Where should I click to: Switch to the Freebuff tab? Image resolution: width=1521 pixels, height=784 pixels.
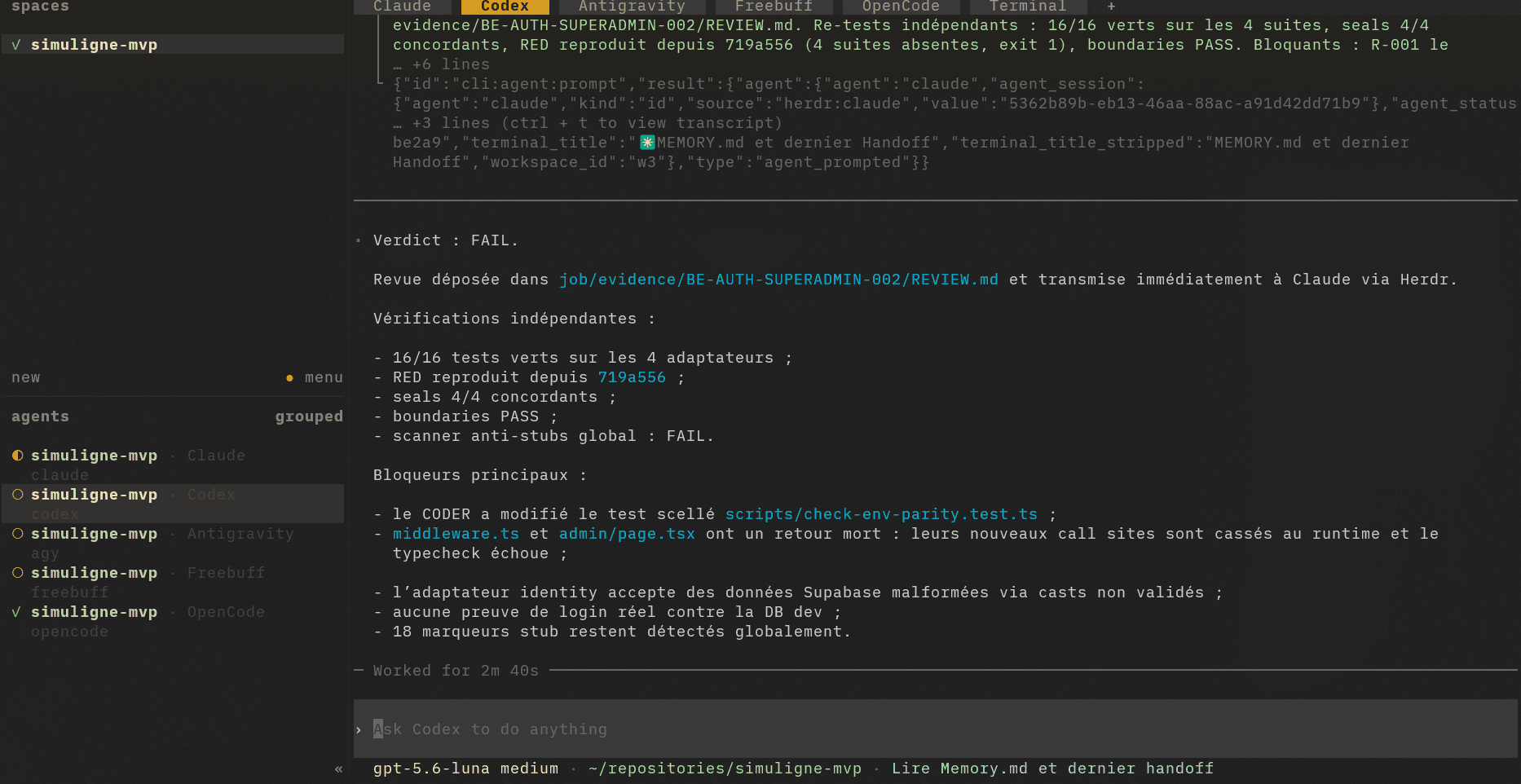click(774, 7)
